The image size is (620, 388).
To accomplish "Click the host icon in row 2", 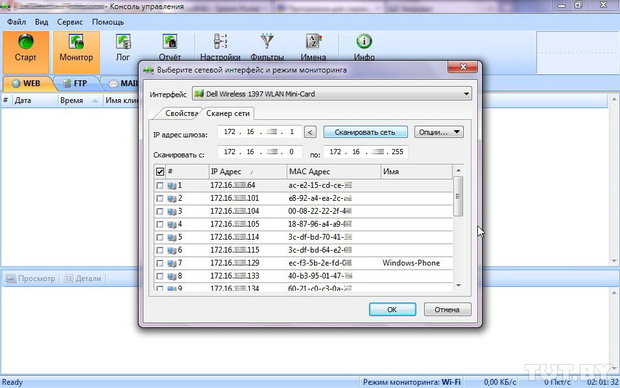I will coord(172,199).
